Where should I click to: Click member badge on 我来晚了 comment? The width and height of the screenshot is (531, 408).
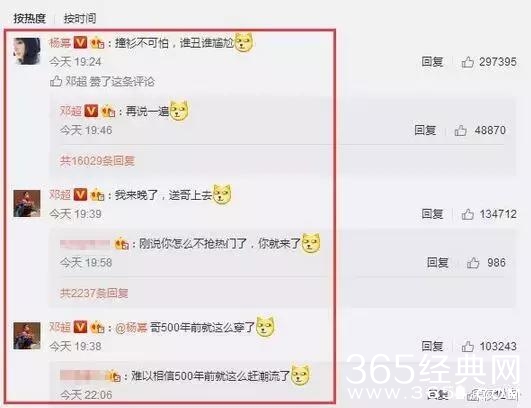click(x=98, y=195)
